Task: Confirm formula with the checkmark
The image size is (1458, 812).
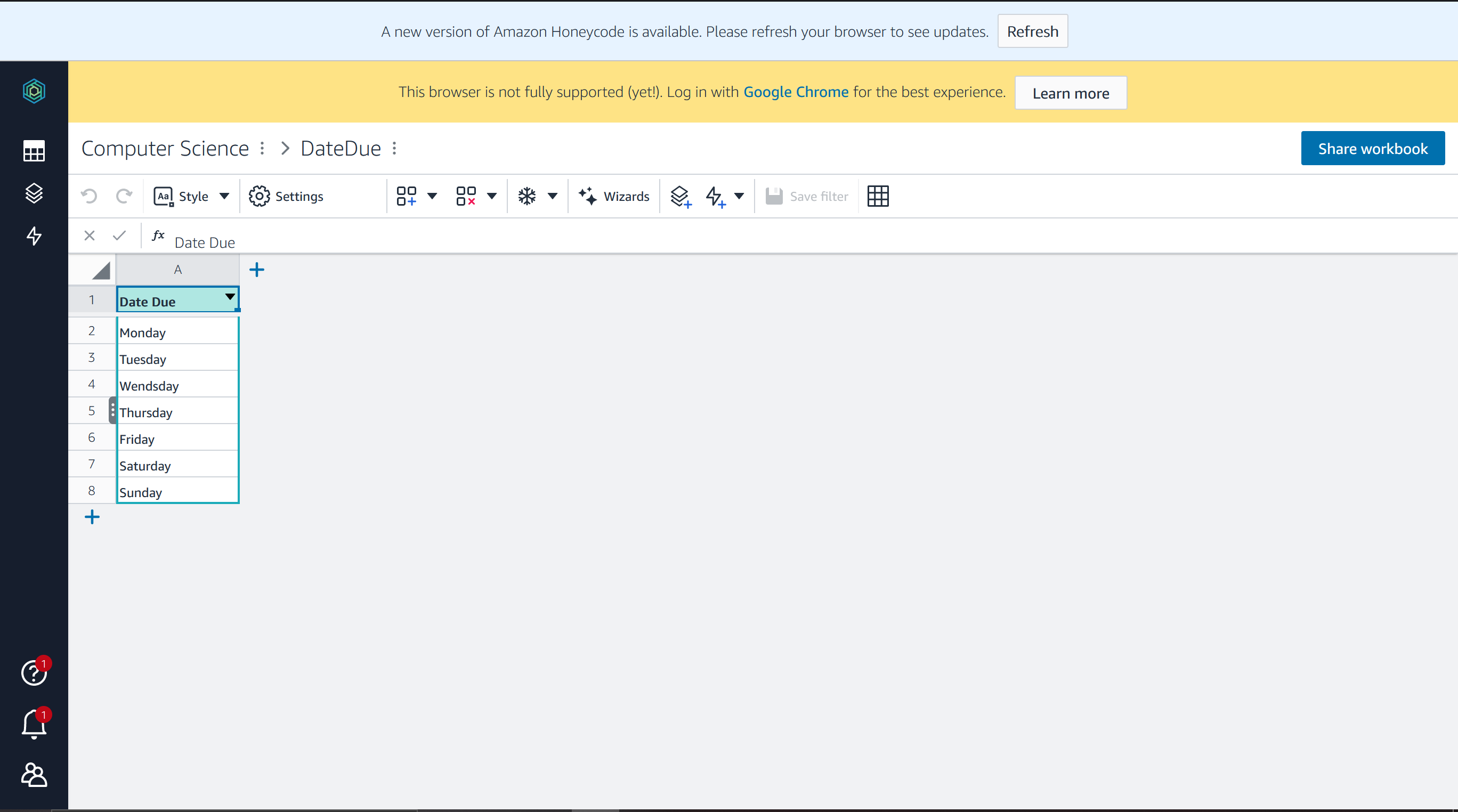Action: 119,236
